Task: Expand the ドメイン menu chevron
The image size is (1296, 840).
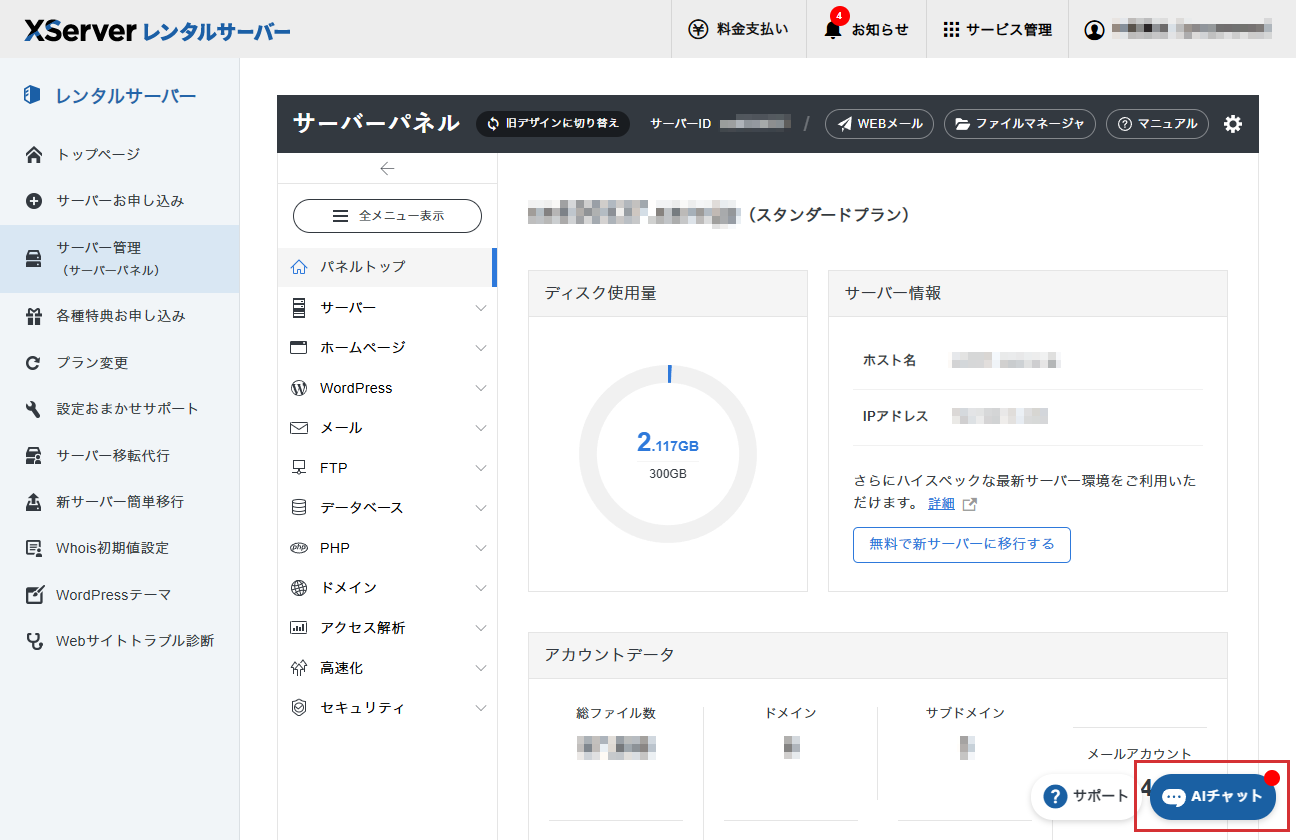Action: click(x=481, y=588)
